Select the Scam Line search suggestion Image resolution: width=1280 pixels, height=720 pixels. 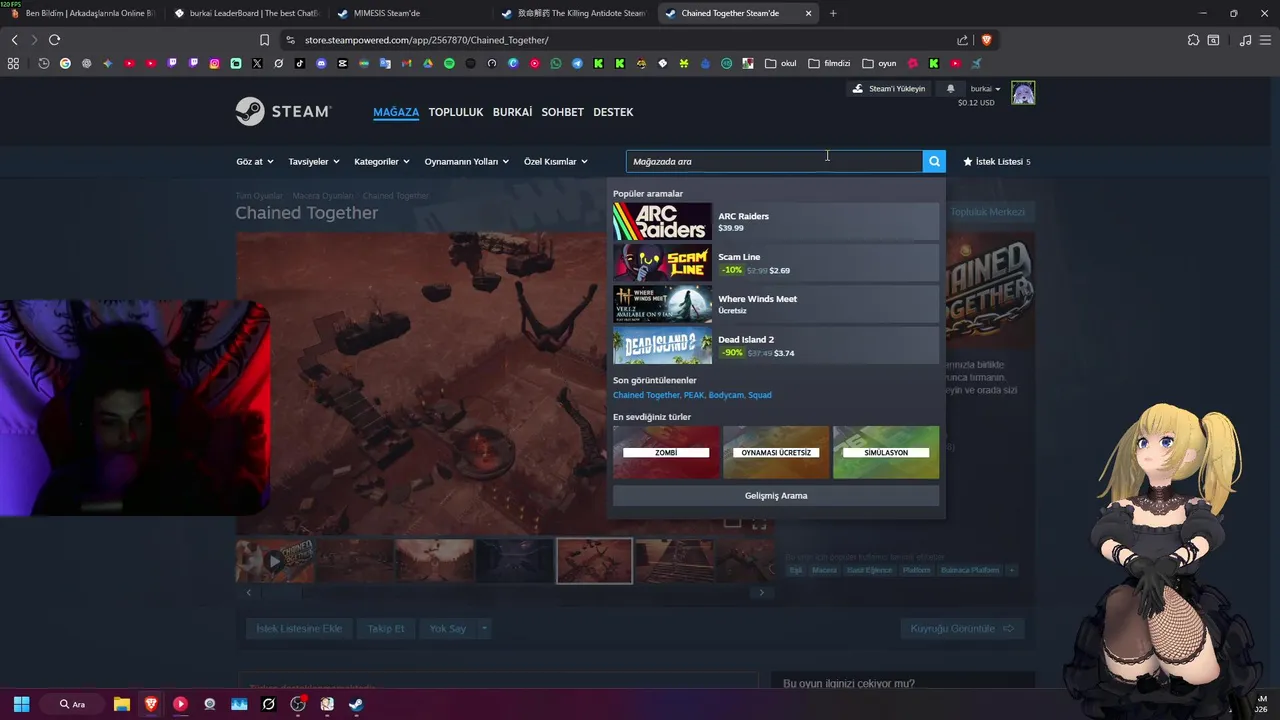coord(776,263)
